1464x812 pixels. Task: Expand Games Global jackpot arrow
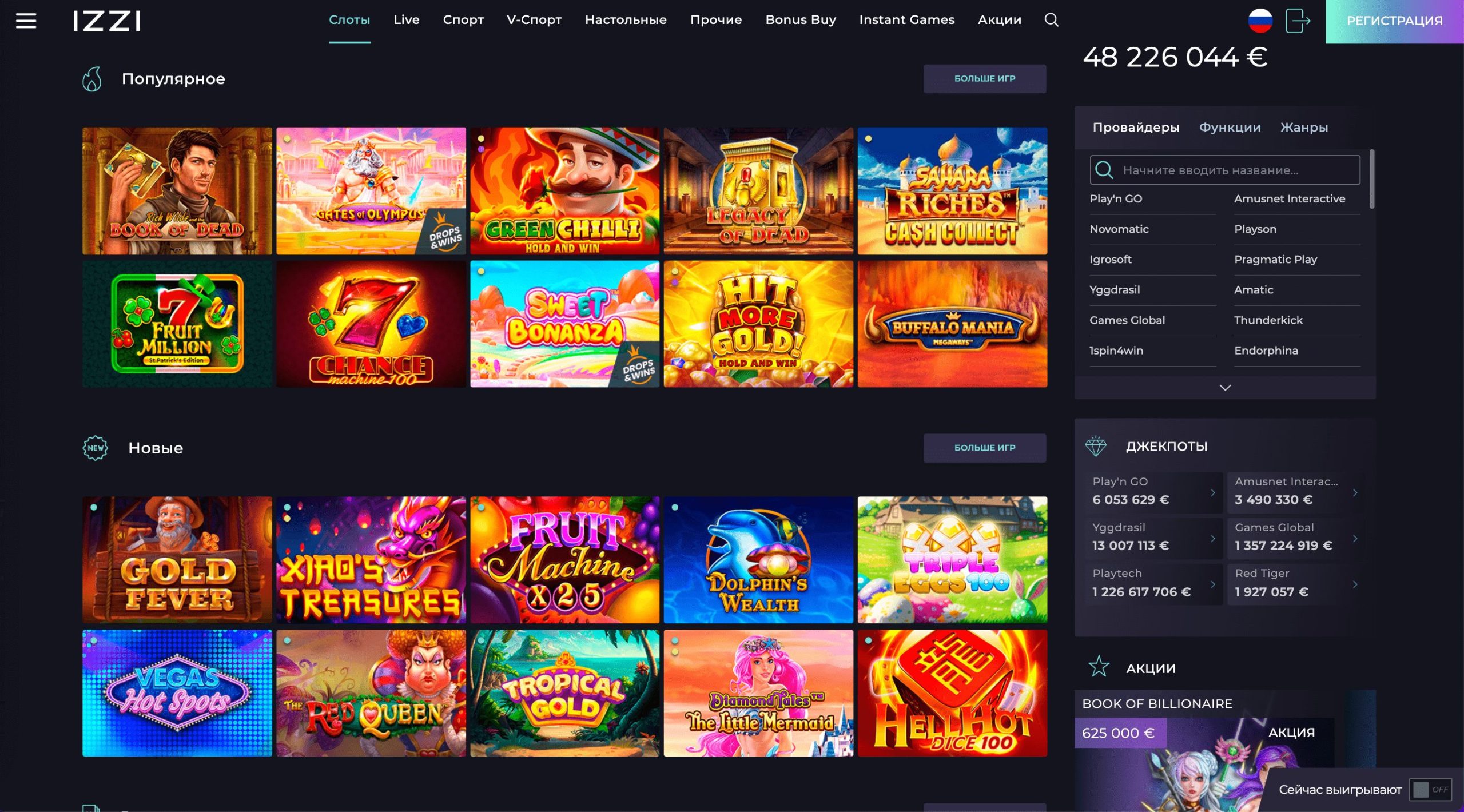click(x=1355, y=538)
